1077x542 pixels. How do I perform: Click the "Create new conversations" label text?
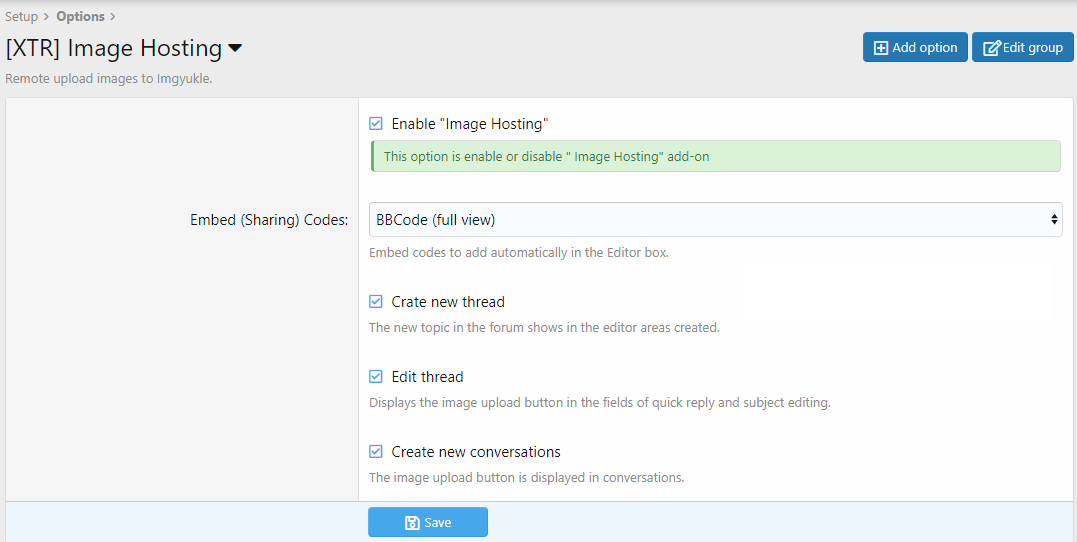(476, 452)
